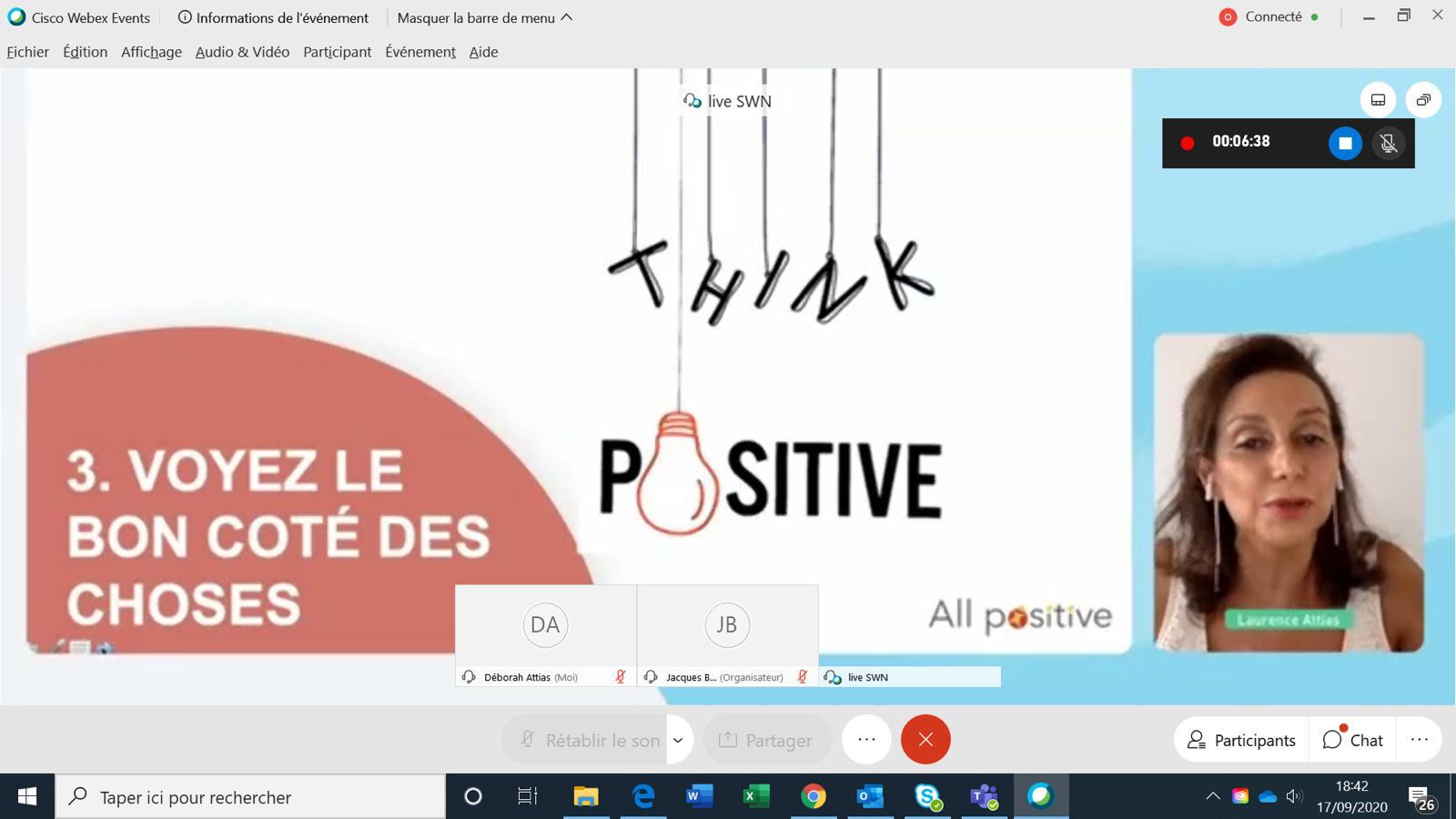Open more options ellipsis in center controls

point(866,740)
